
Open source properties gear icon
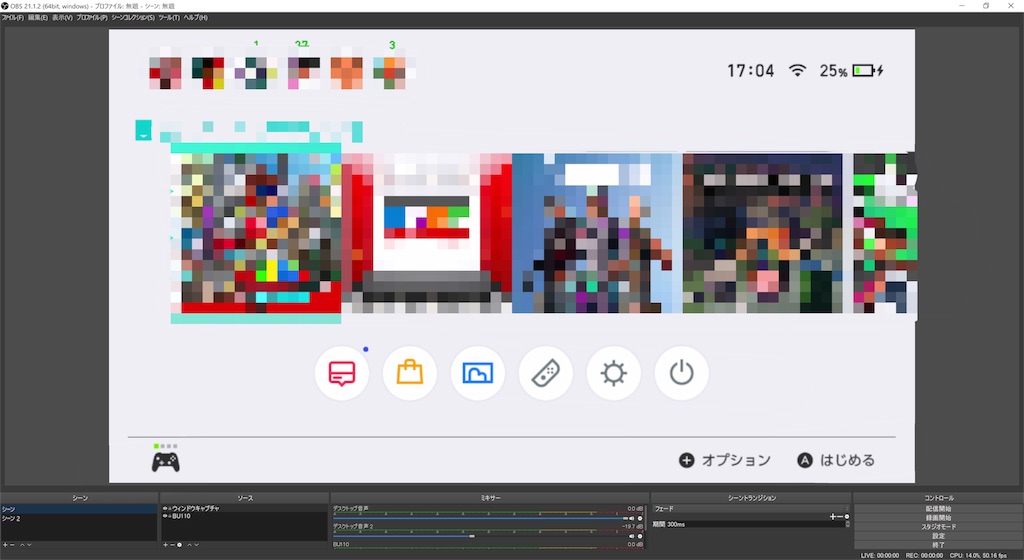pos(180,545)
